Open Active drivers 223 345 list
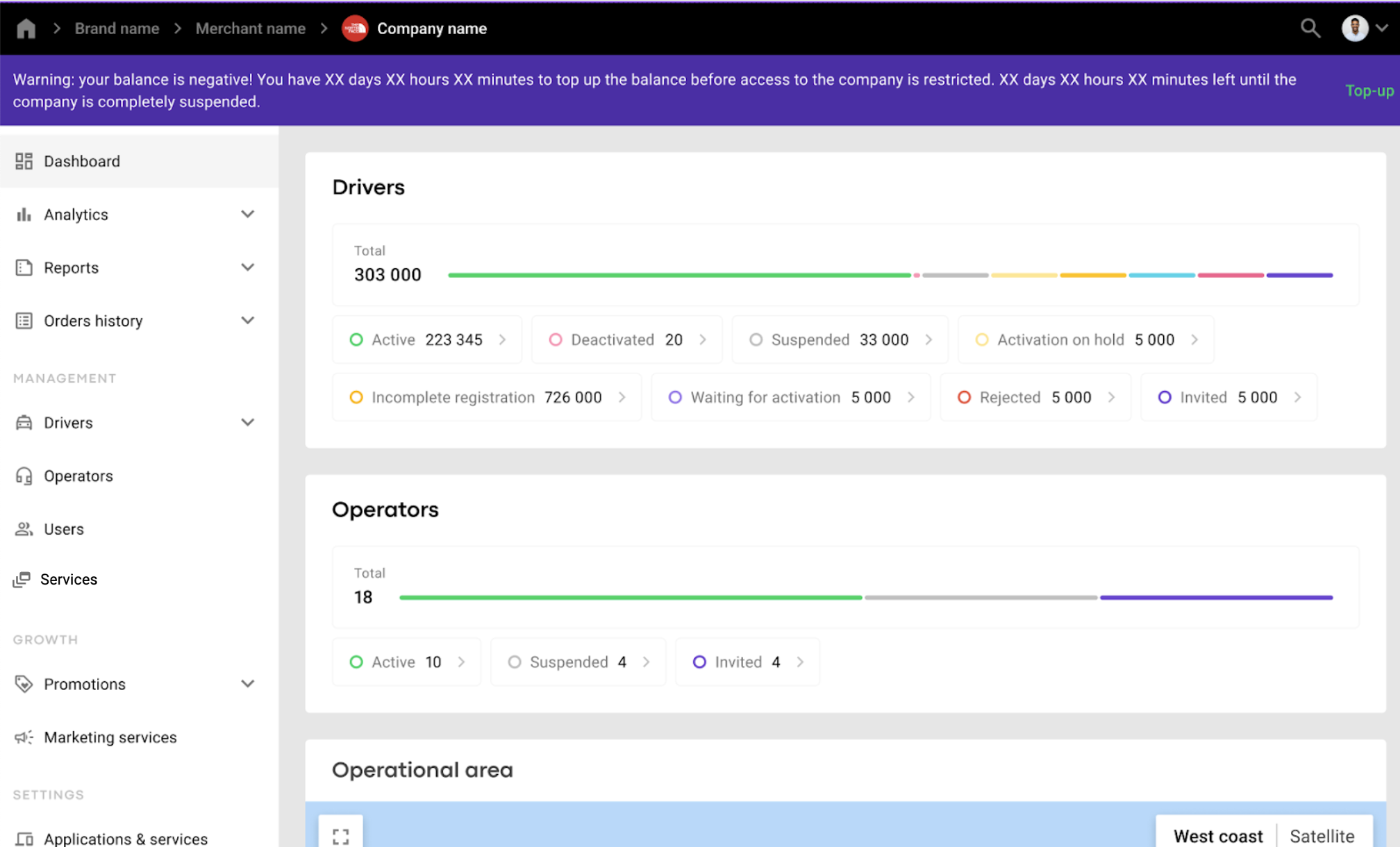The width and height of the screenshot is (1400, 847). 427,340
